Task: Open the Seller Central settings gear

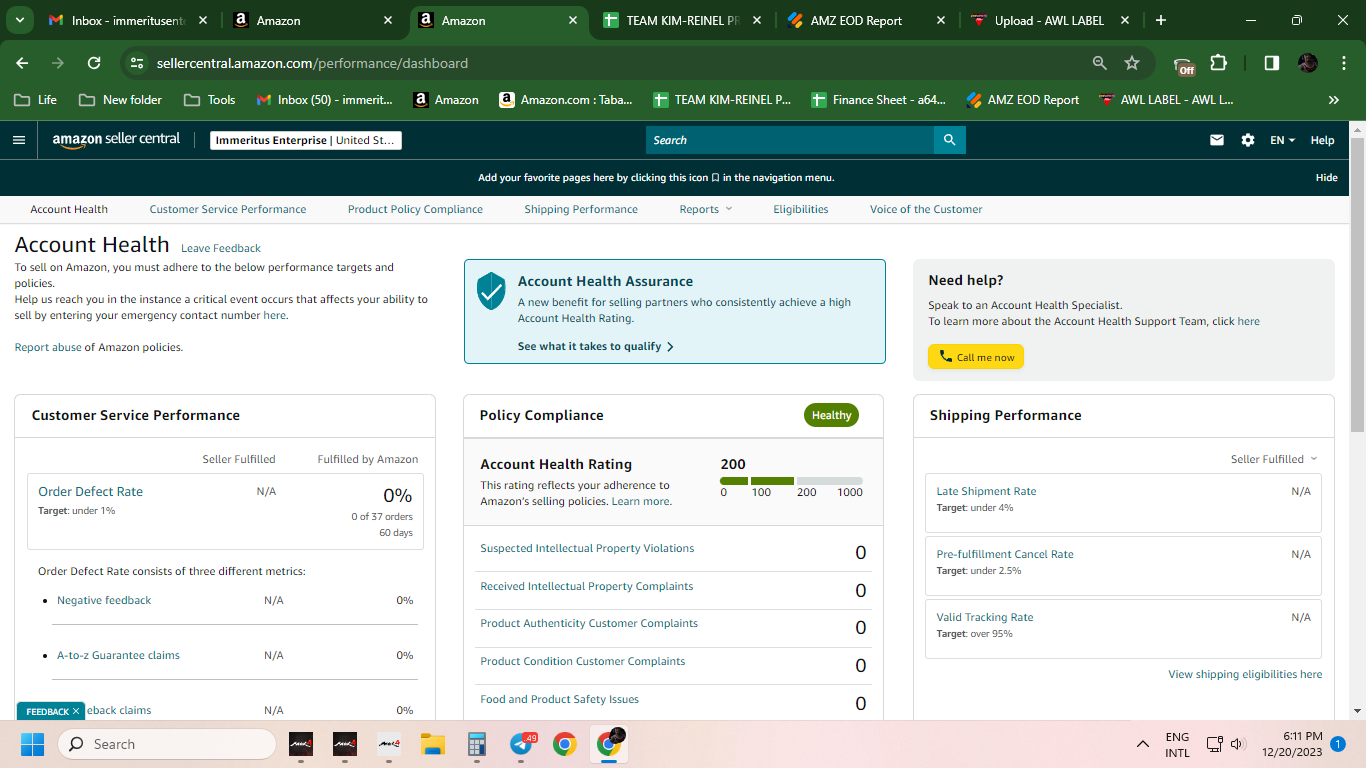Action: tap(1248, 140)
